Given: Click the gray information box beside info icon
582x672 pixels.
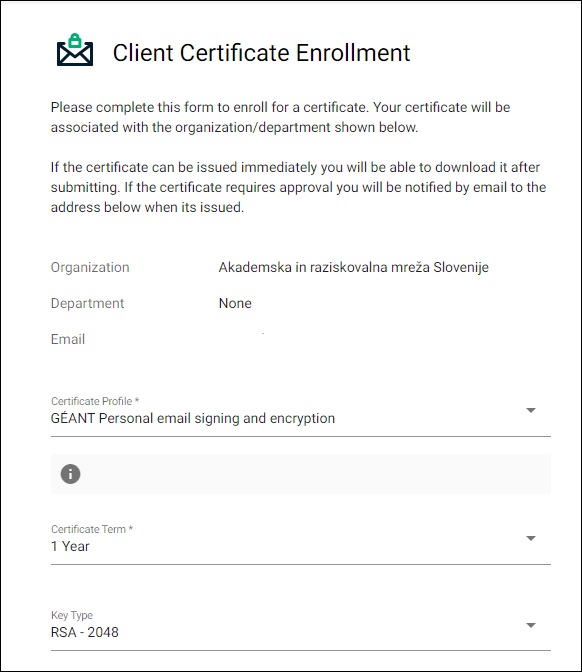Looking at the screenshot, I should pyautogui.click(x=301, y=474).
